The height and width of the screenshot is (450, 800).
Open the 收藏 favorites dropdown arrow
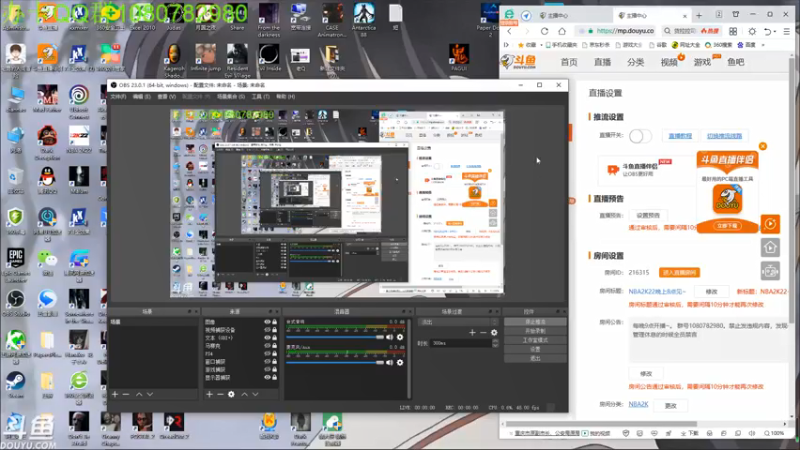(540, 45)
